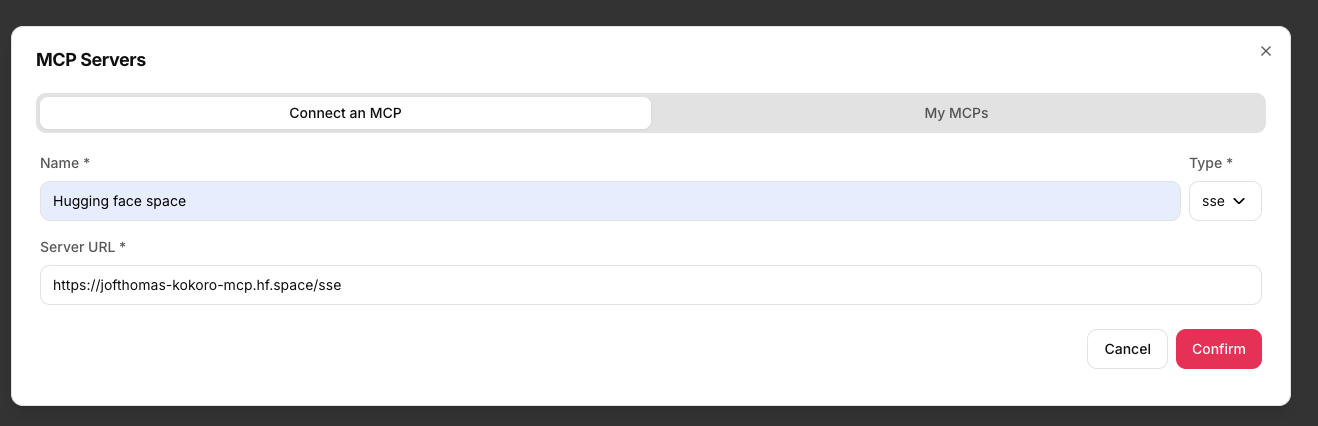This screenshot has width=1318, height=426.
Task: Select the 'sse' value in Type selector
Action: click(1212, 201)
